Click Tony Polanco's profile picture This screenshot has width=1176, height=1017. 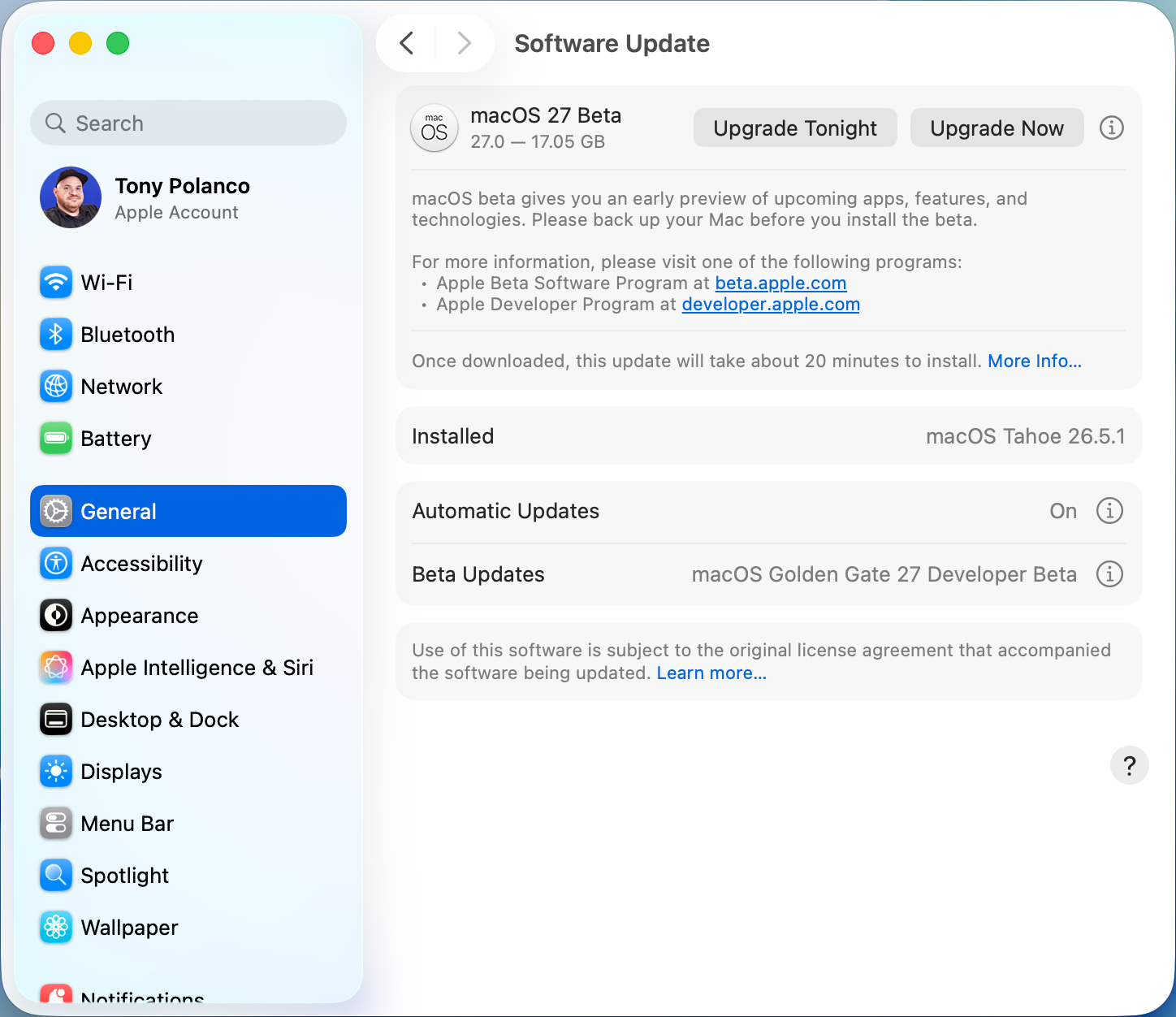coord(71,197)
